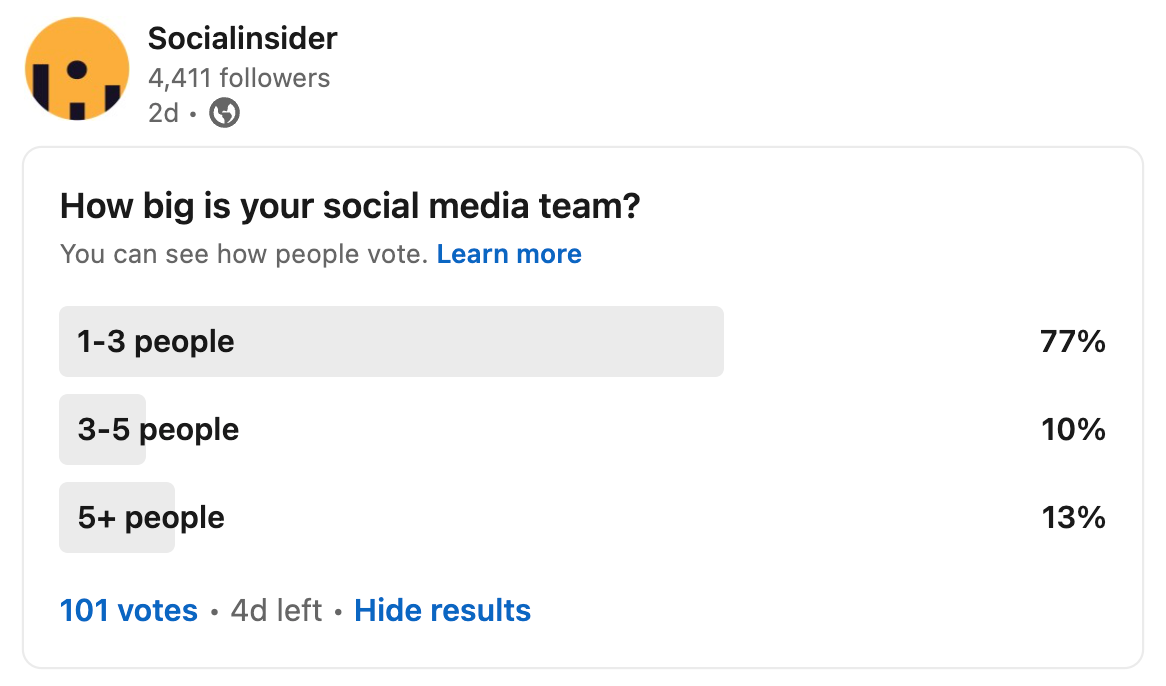Open the Socialinsider orange logo avatar
The width and height of the screenshot is (1166, 686).
[77, 68]
